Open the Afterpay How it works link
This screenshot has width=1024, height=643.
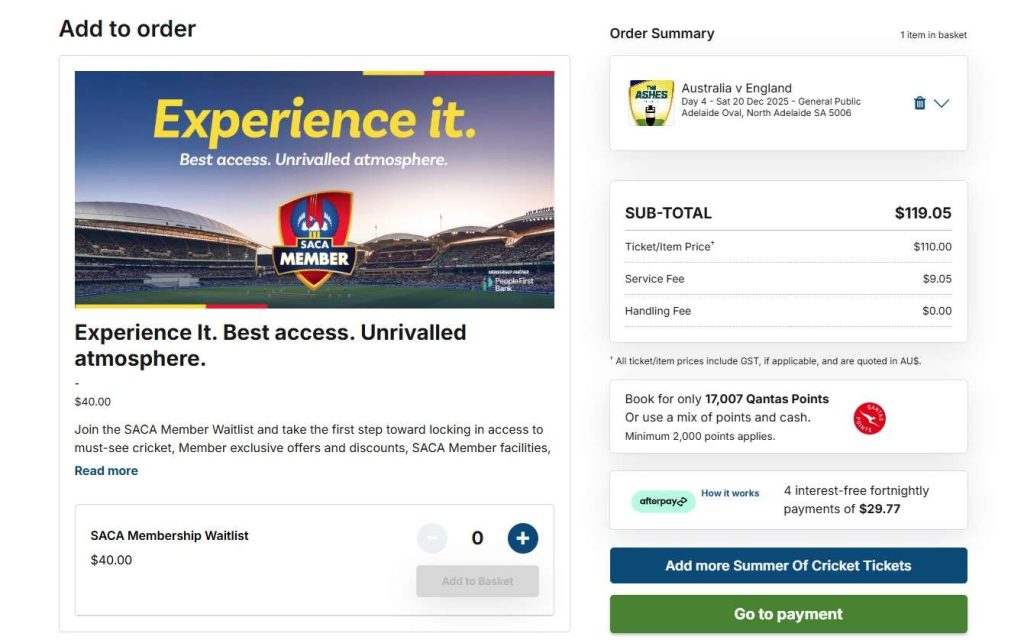click(x=730, y=493)
